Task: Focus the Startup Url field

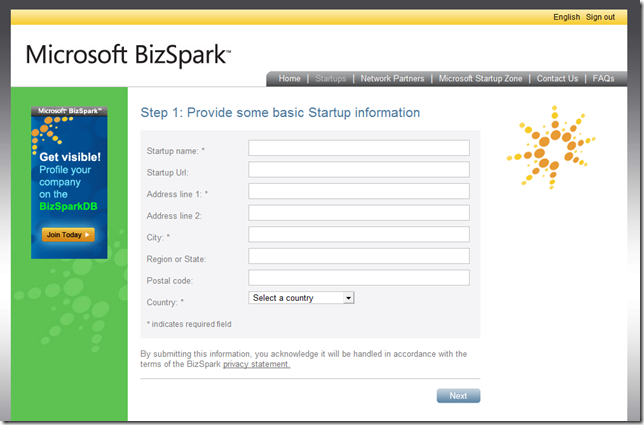Action: 359,170
